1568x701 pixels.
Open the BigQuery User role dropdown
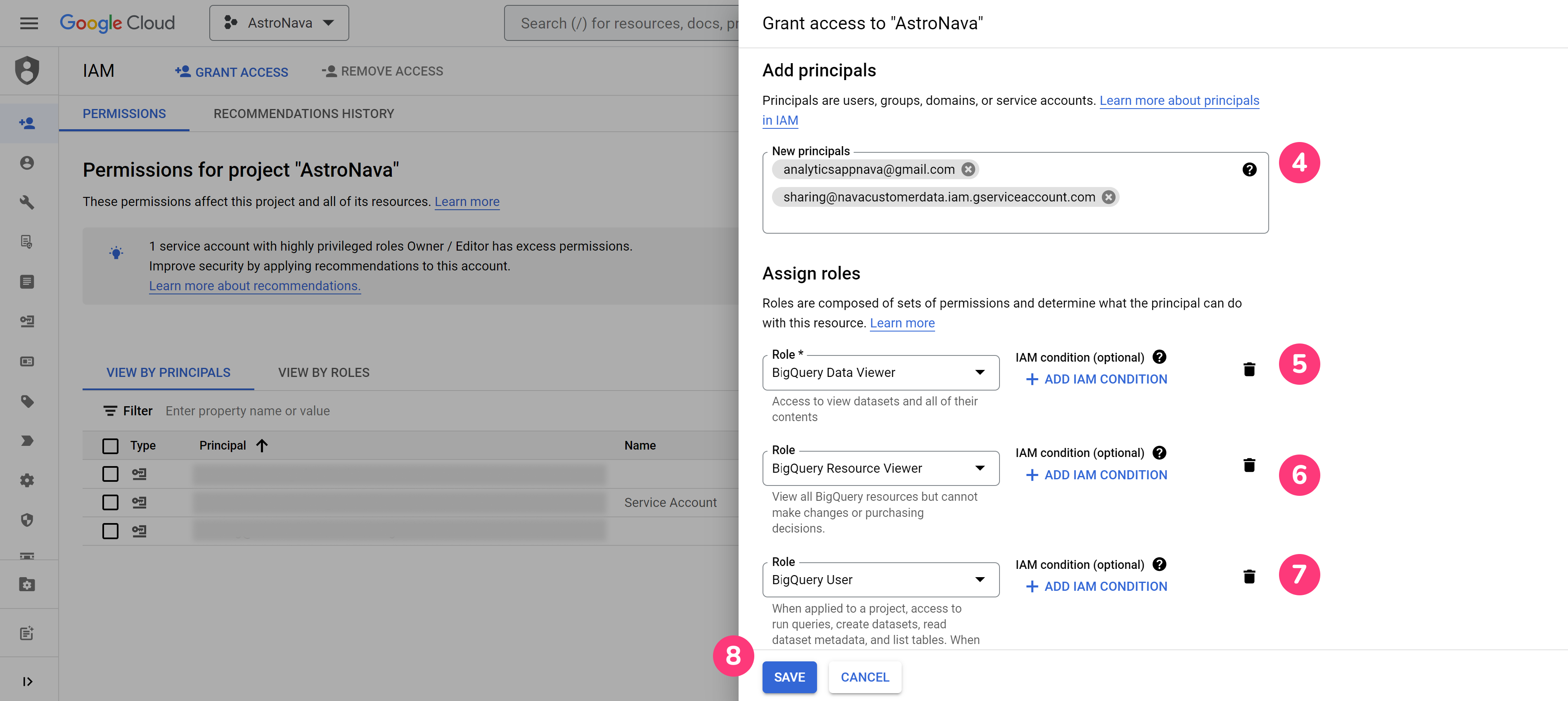(881, 580)
